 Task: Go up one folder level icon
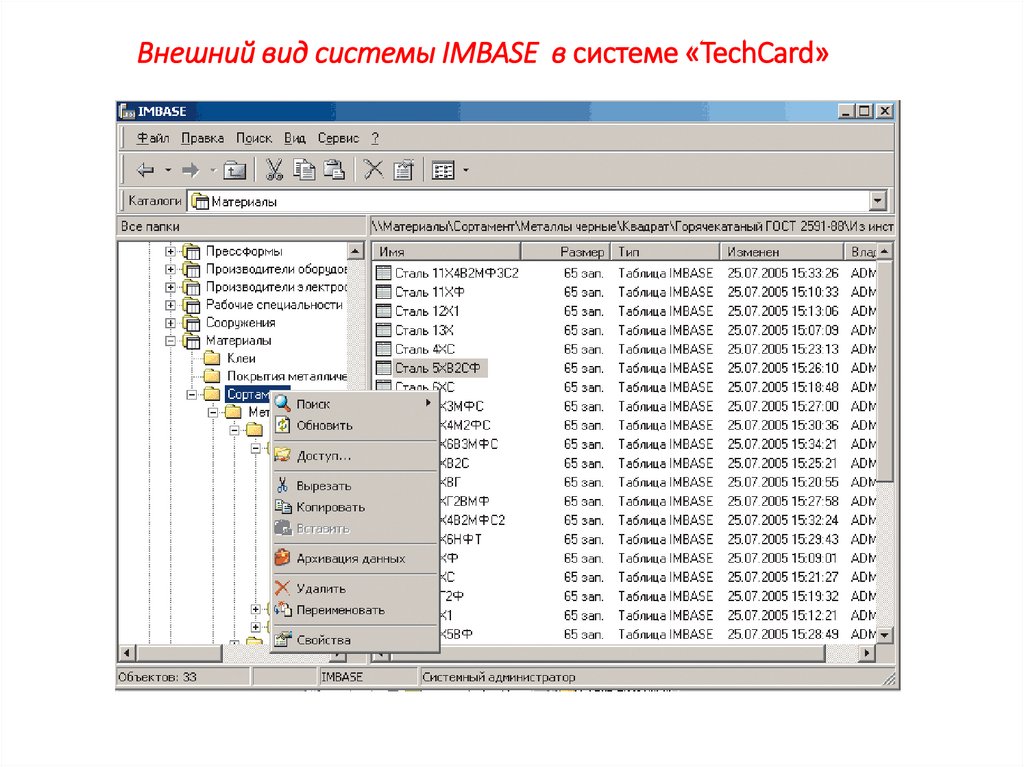(x=234, y=171)
